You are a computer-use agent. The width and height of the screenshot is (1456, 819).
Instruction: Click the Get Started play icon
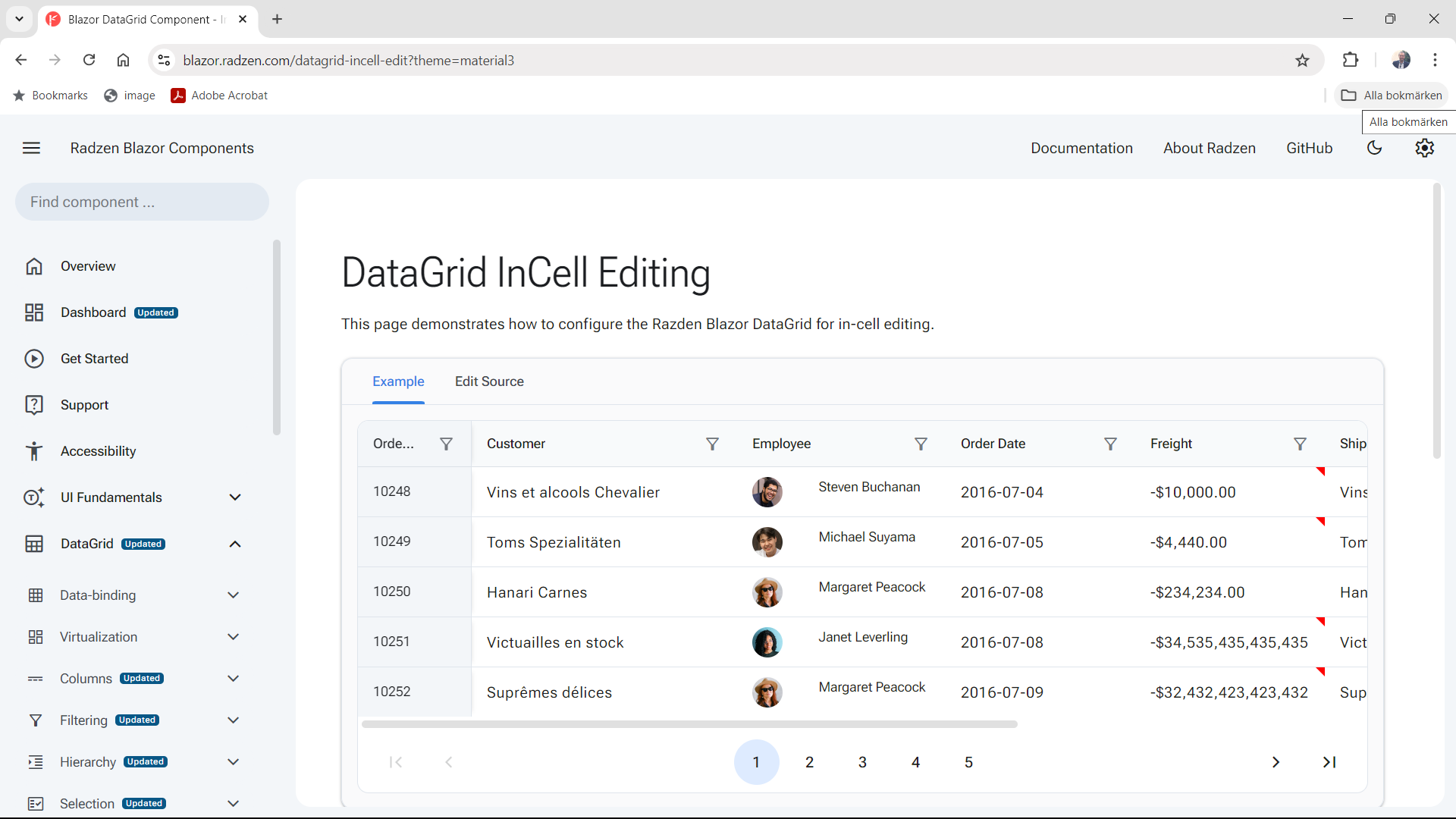(34, 359)
